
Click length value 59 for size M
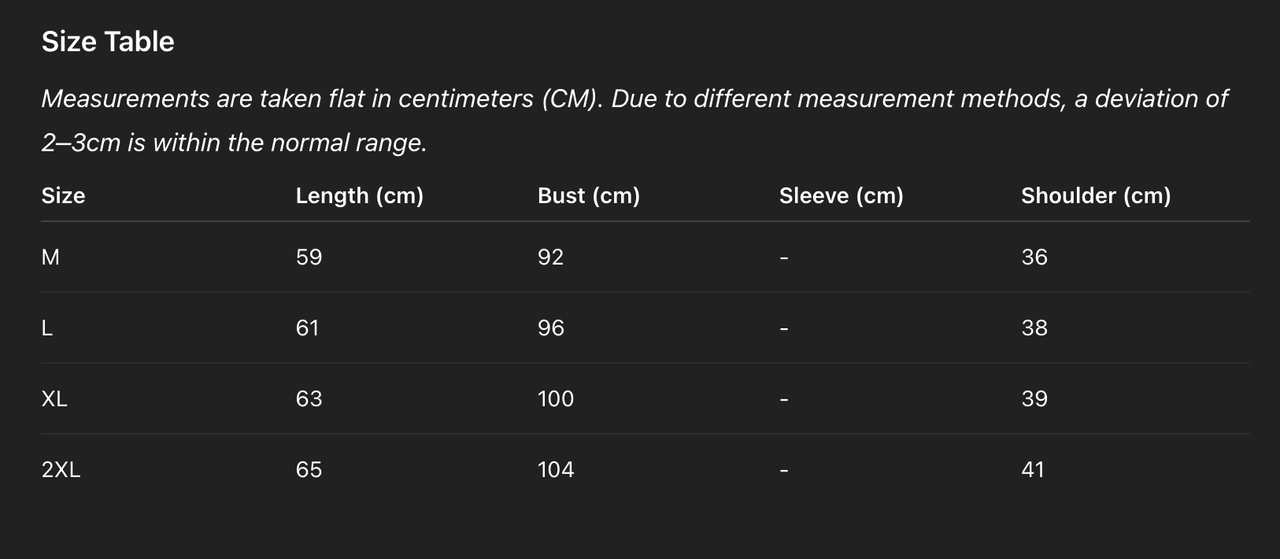point(309,258)
